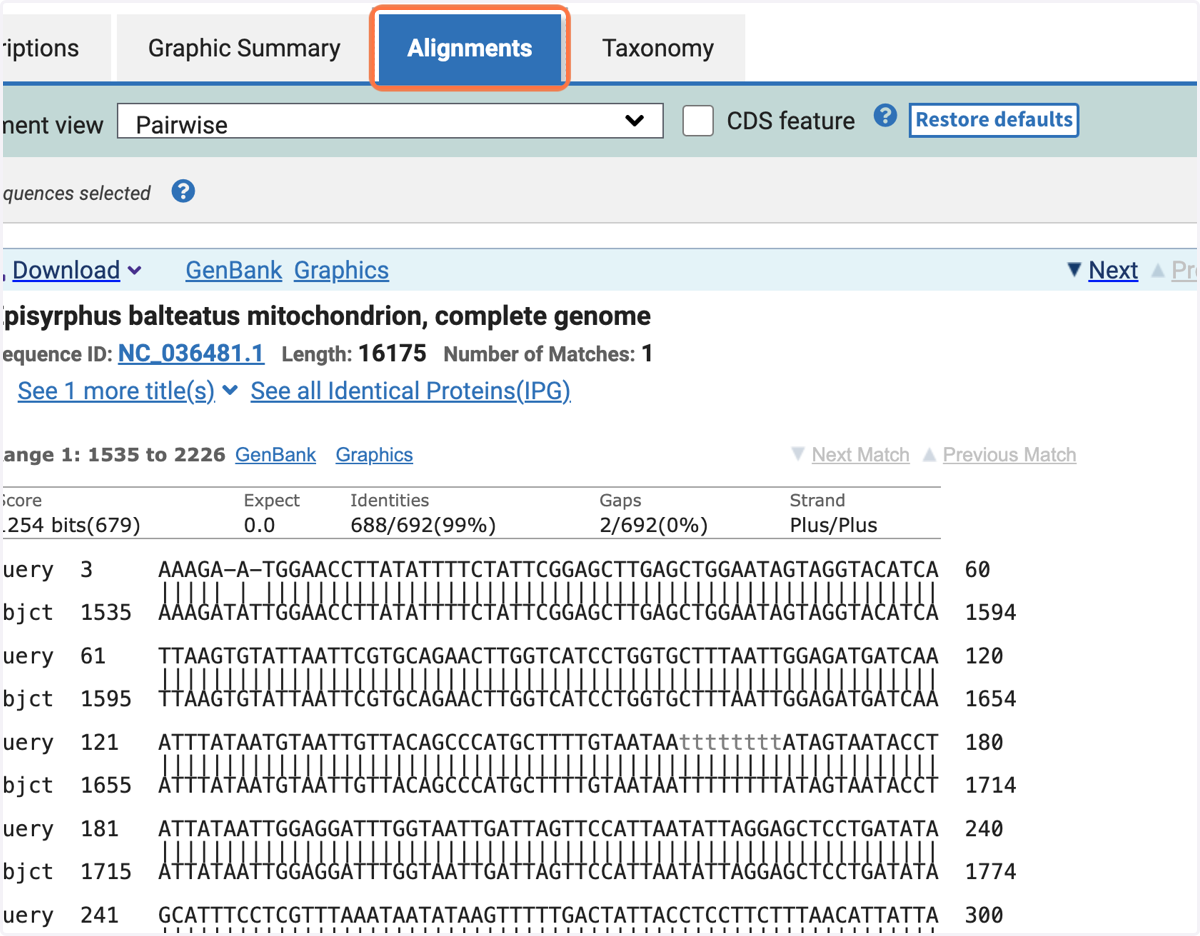Click the mitochondrion complete genome title

click(x=326, y=316)
